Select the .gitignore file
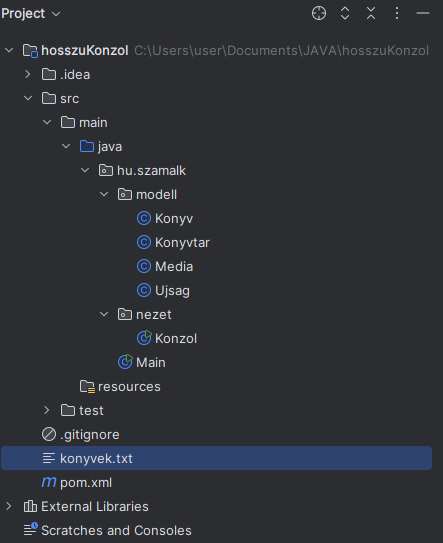This screenshot has height=543, width=443. point(89,435)
